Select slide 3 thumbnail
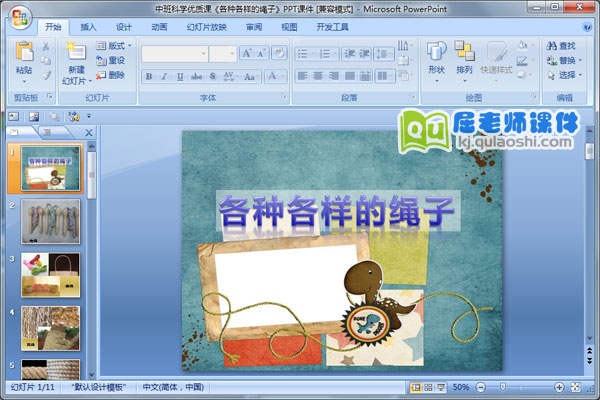Image resolution: width=600 pixels, height=400 pixels. click(x=51, y=275)
